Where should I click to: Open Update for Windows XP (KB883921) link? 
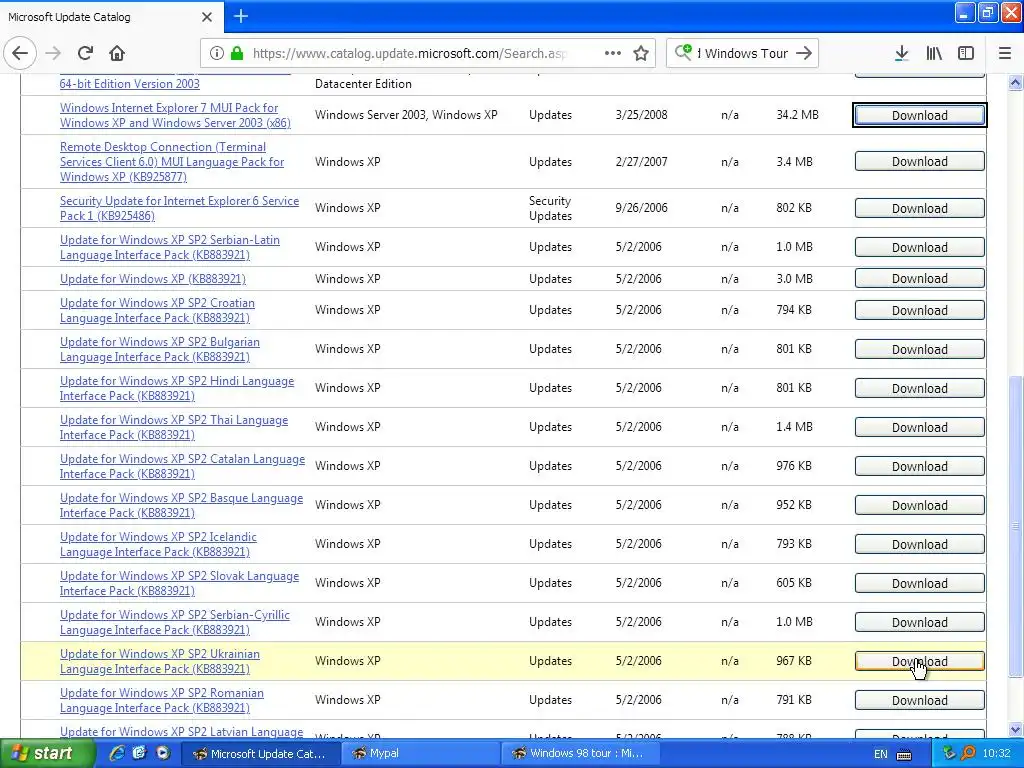[153, 279]
